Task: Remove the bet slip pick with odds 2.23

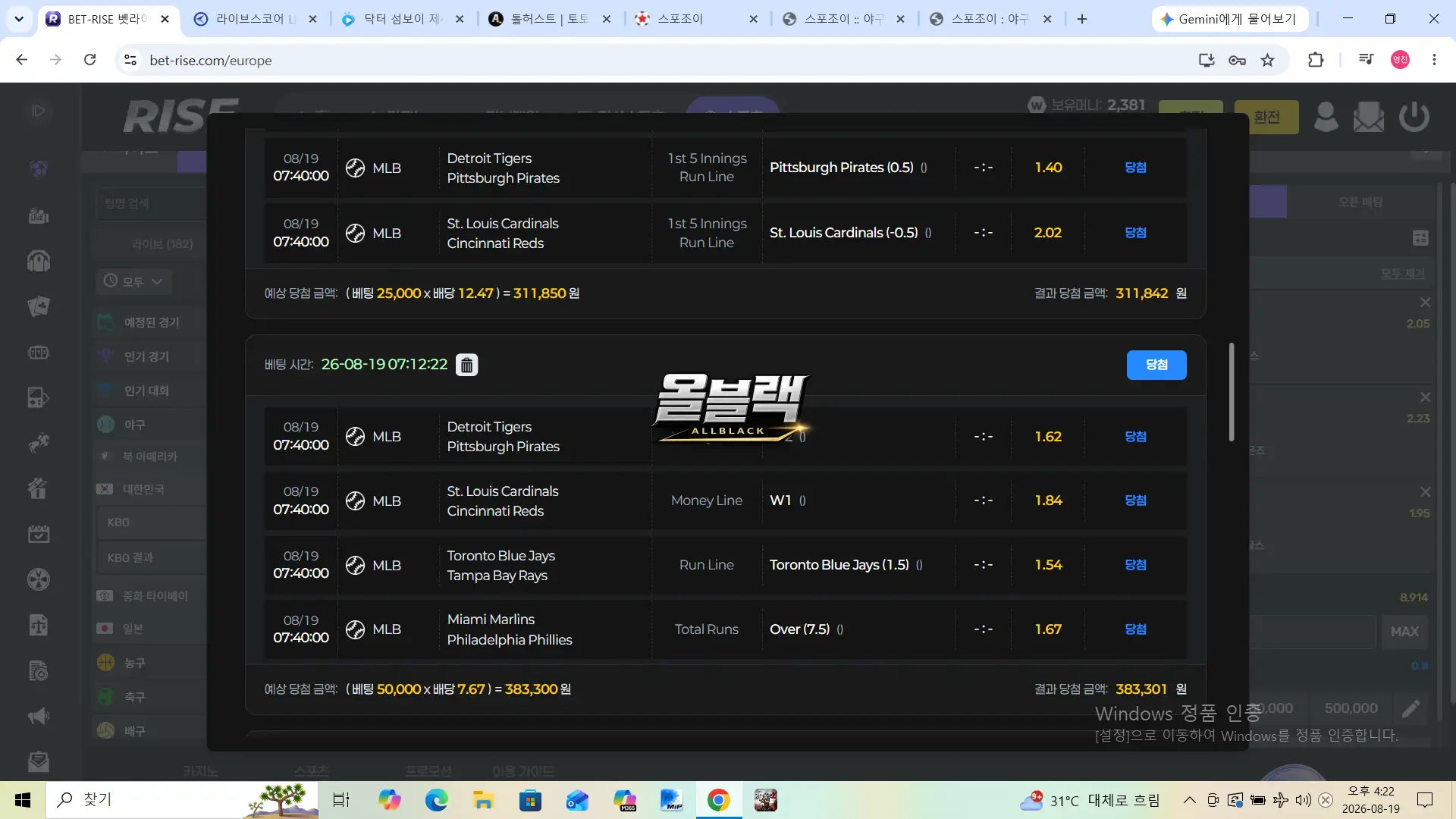Action: click(x=1426, y=397)
